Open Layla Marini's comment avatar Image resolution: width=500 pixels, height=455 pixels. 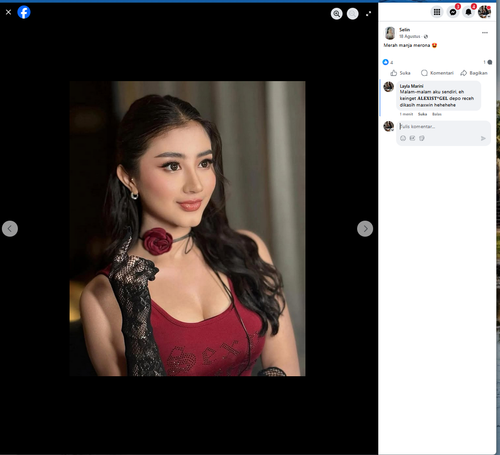(389, 87)
